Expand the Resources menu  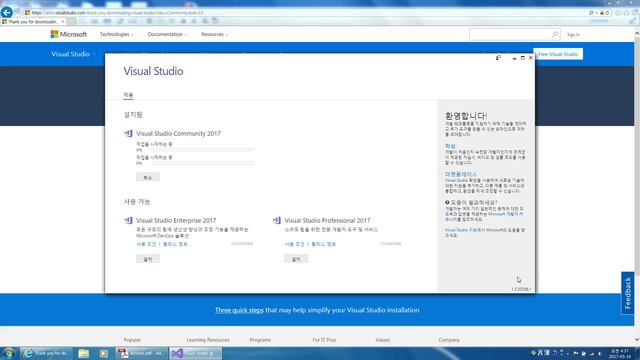(x=214, y=34)
